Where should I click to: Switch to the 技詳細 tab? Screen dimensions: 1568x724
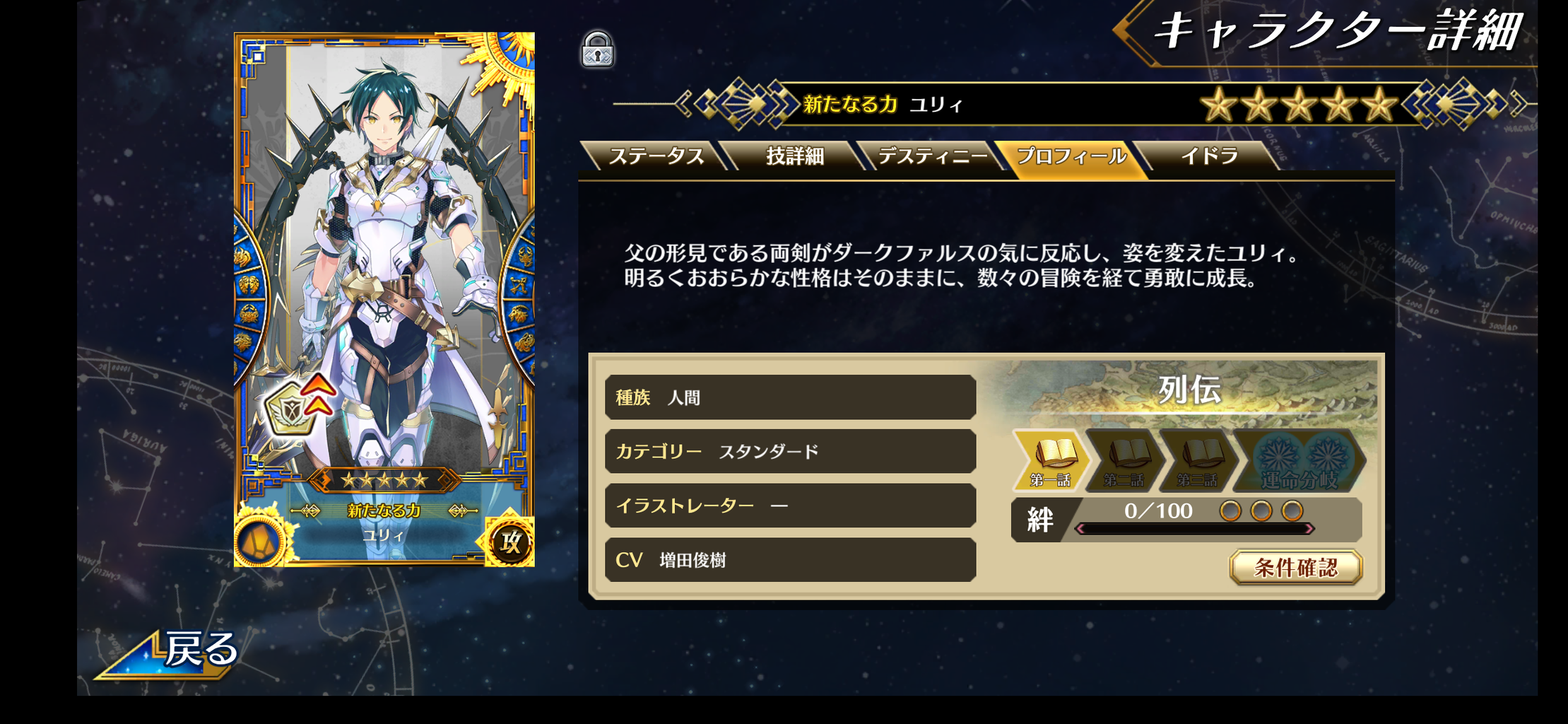795,156
